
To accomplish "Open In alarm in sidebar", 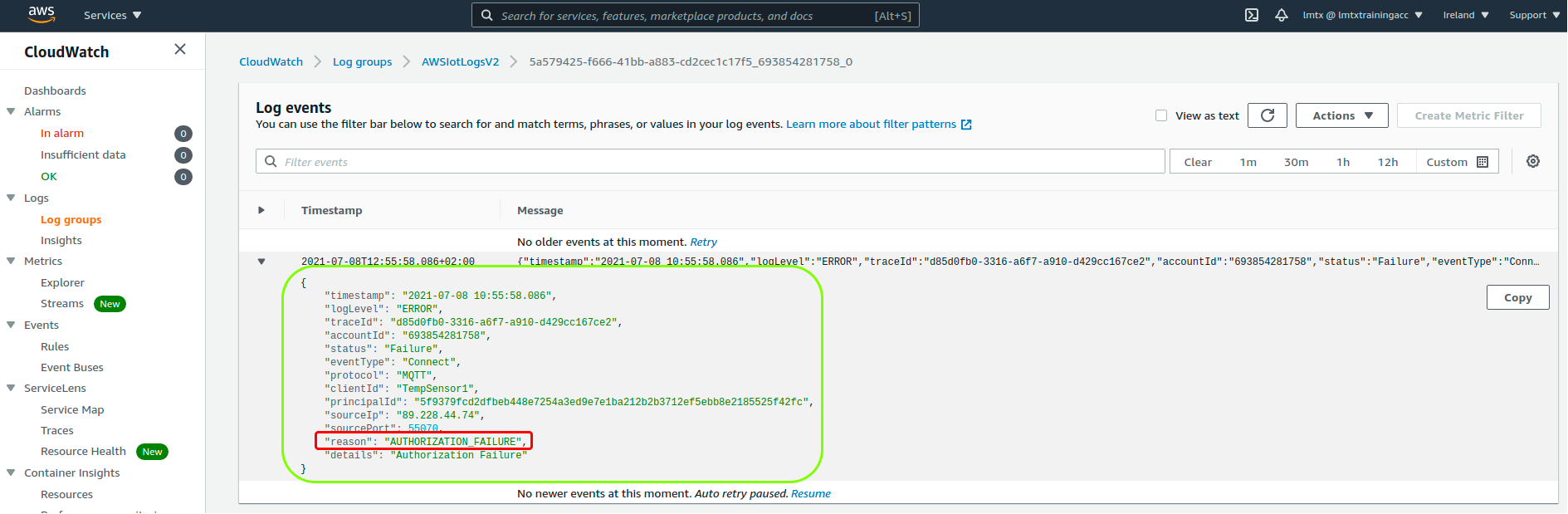I will (x=62, y=133).
